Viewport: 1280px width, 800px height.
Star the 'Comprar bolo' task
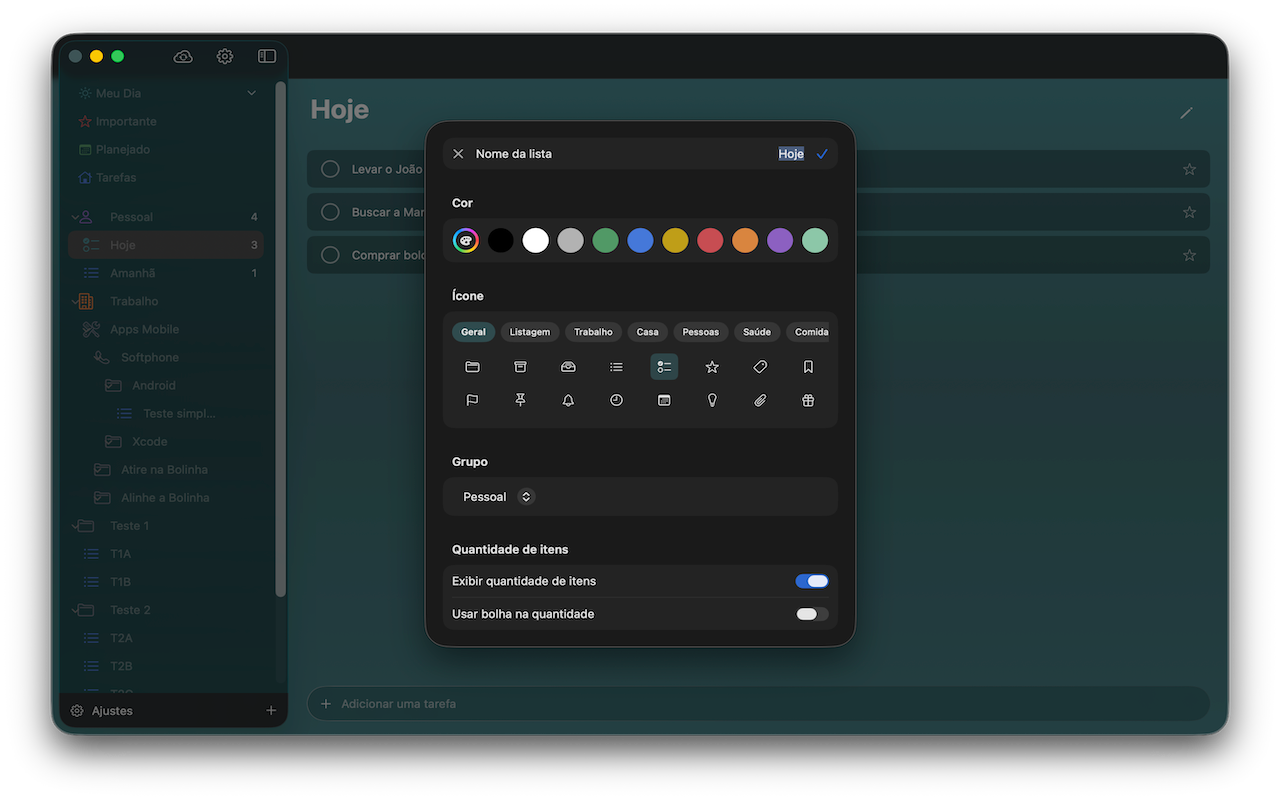pyautogui.click(x=1189, y=255)
